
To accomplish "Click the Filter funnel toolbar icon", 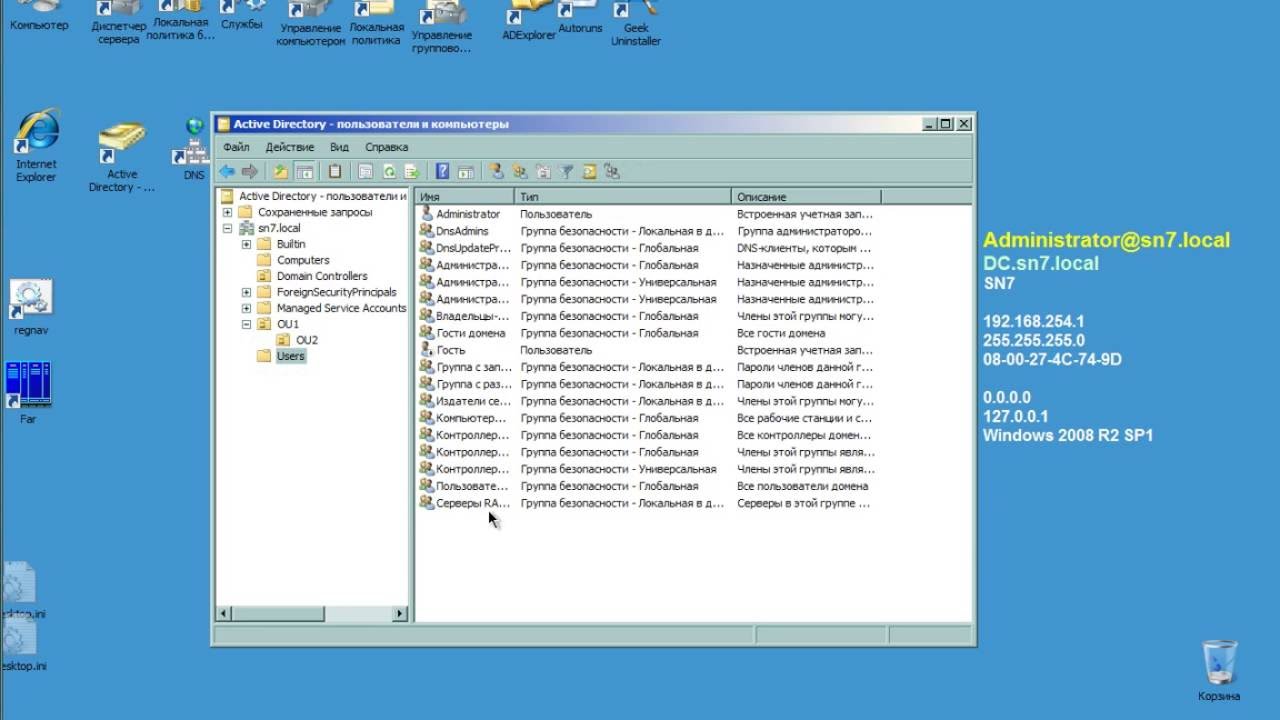I will pyautogui.click(x=565, y=172).
